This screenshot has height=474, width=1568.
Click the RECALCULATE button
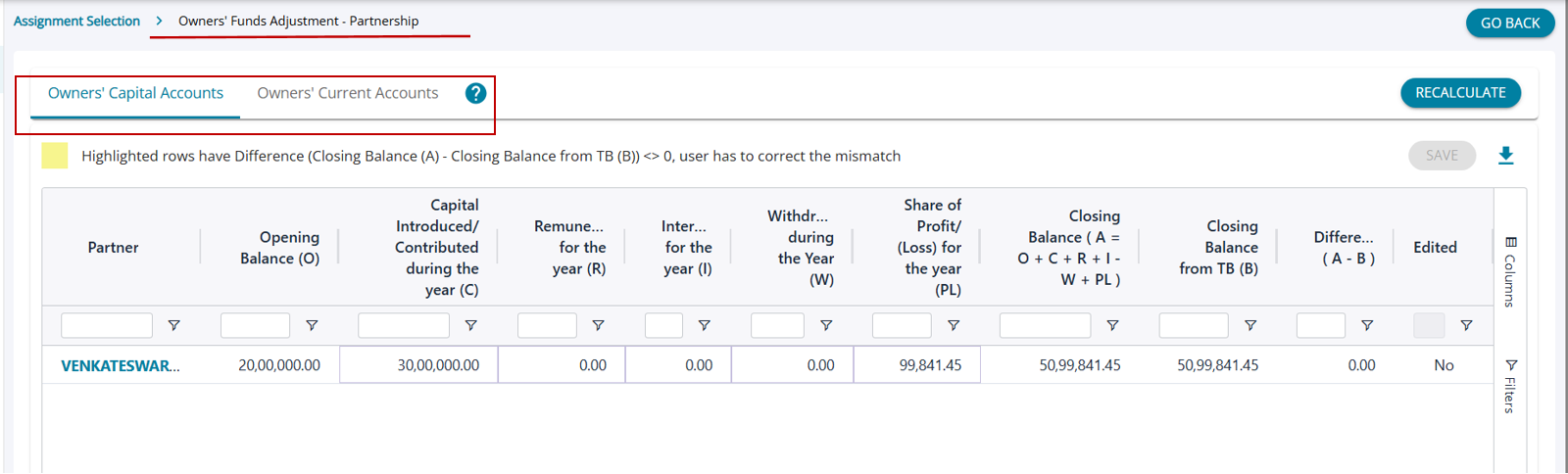[x=1460, y=93]
